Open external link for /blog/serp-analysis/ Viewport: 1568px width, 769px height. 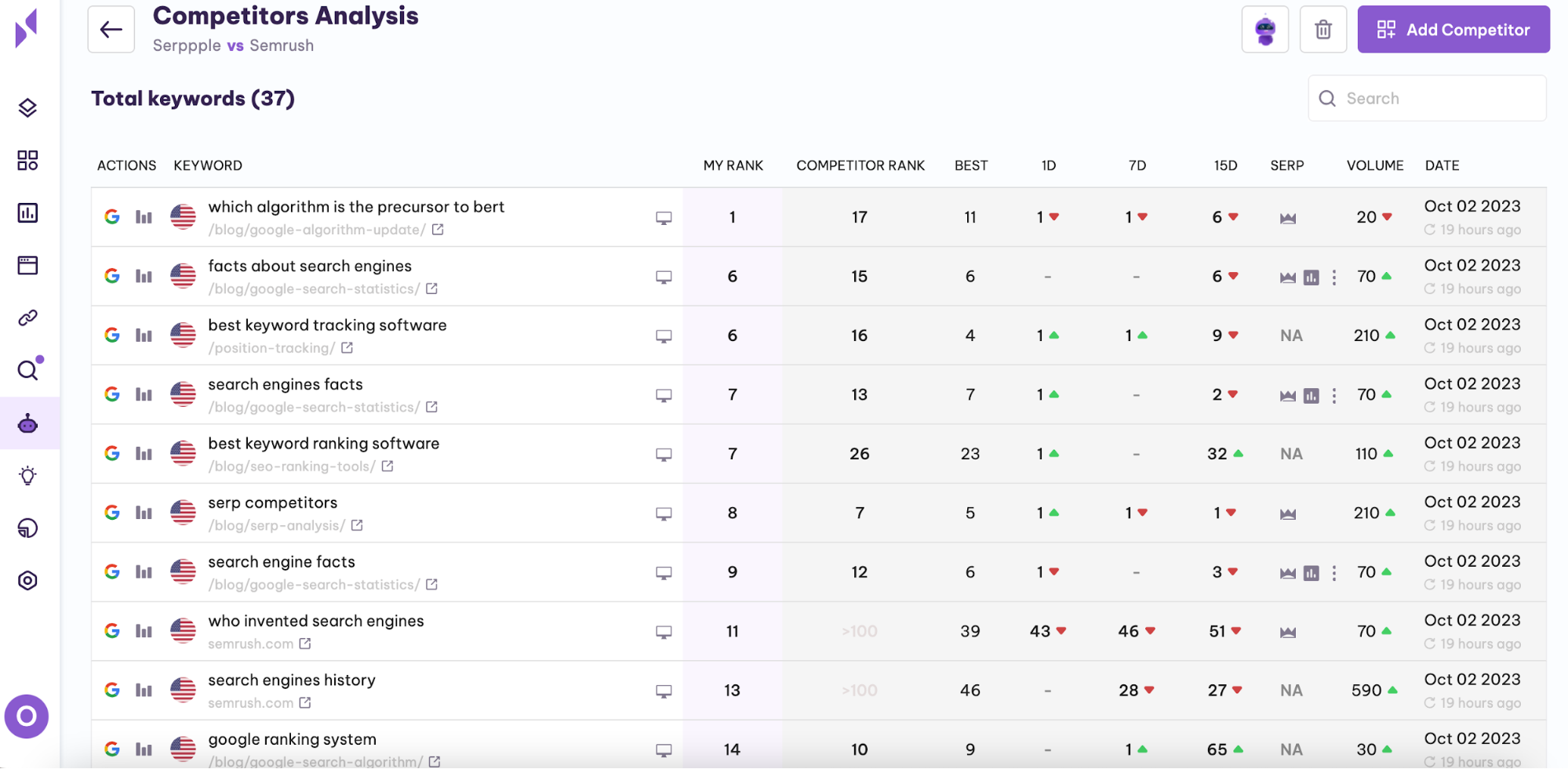[x=357, y=525]
